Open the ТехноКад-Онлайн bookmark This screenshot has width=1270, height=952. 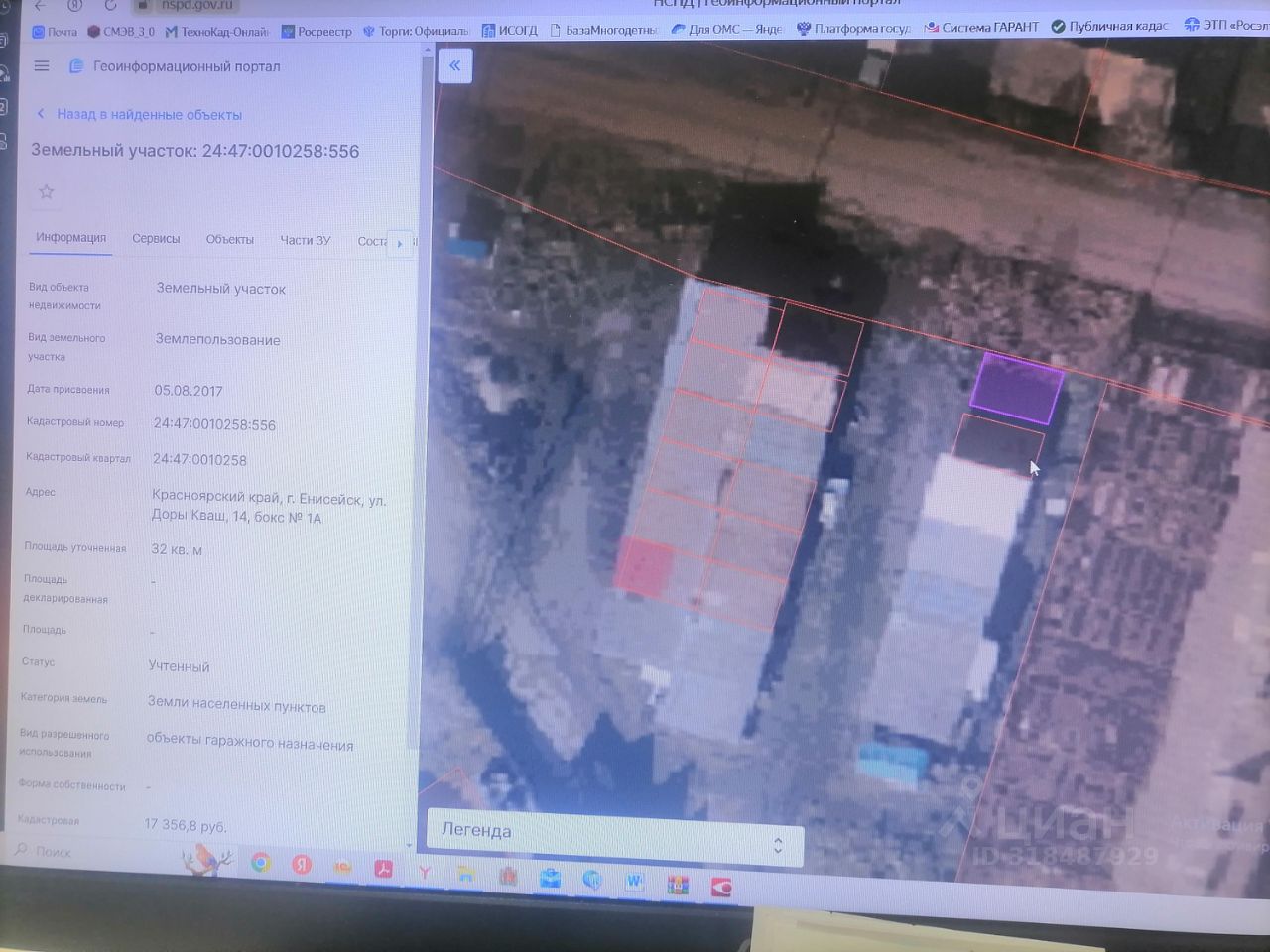pos(216,32)
